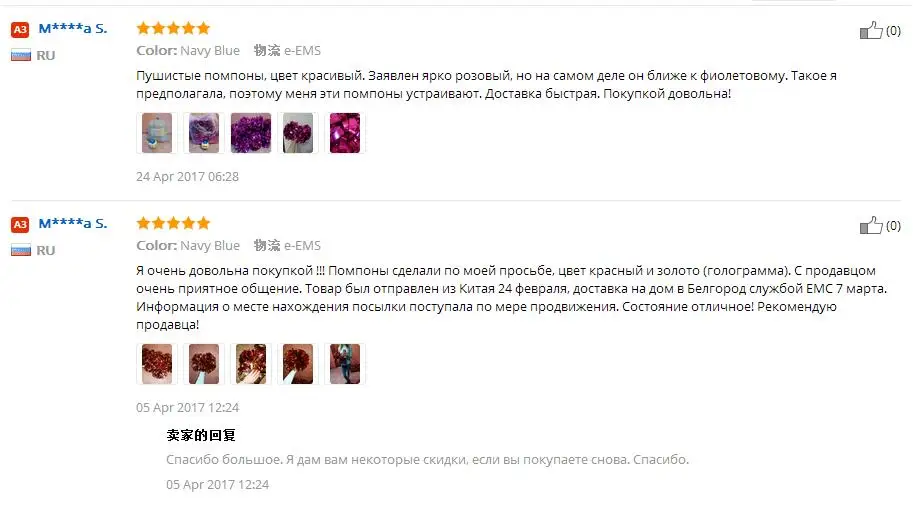Image resolution: width=913 pixels, height=509 pixels.
Task: Open fifth magenta photo in first review
Action: 345,133
